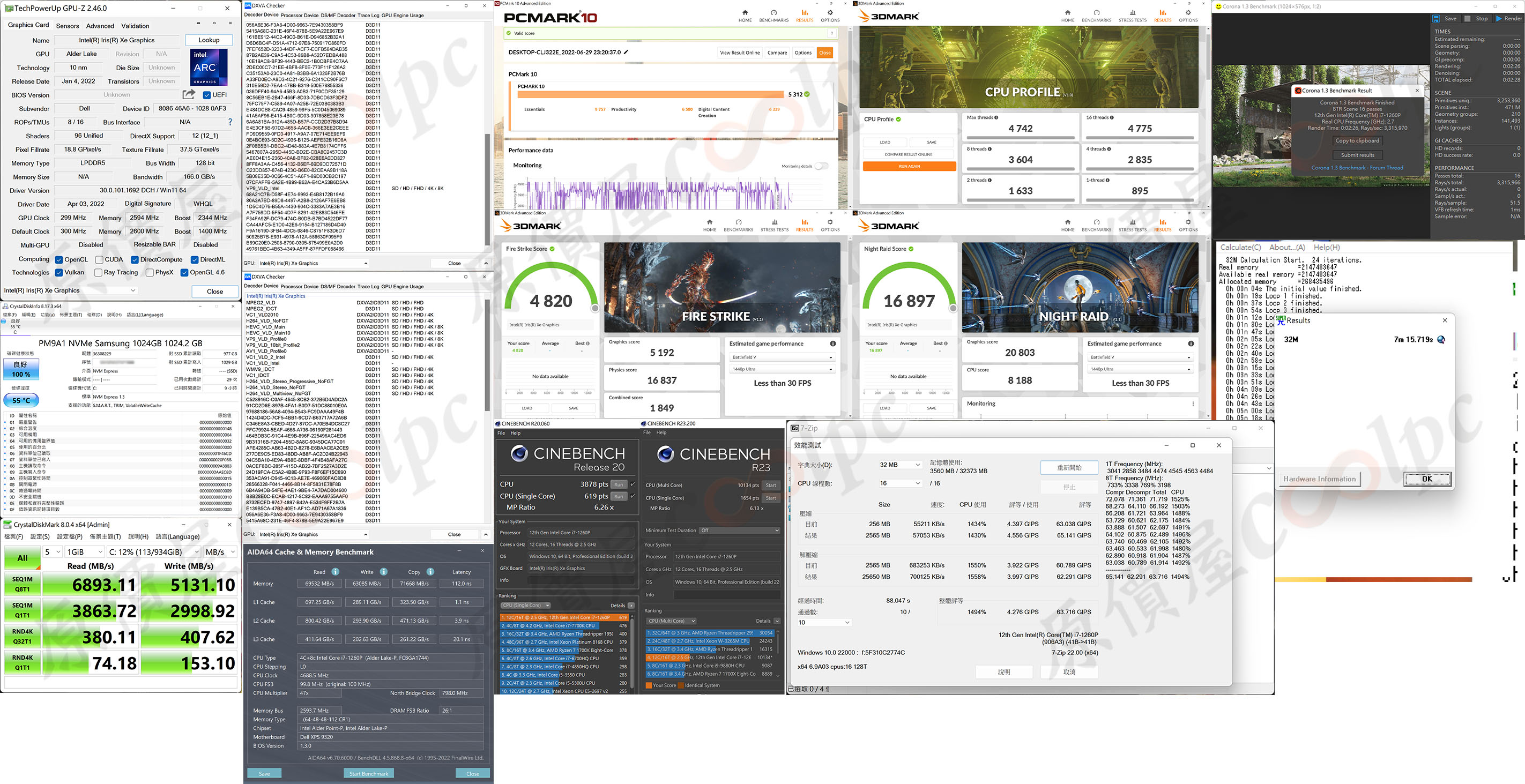1525x784 pixels.
Task: Toggle the DirectCompute checkbox
Action: point(135,260)
